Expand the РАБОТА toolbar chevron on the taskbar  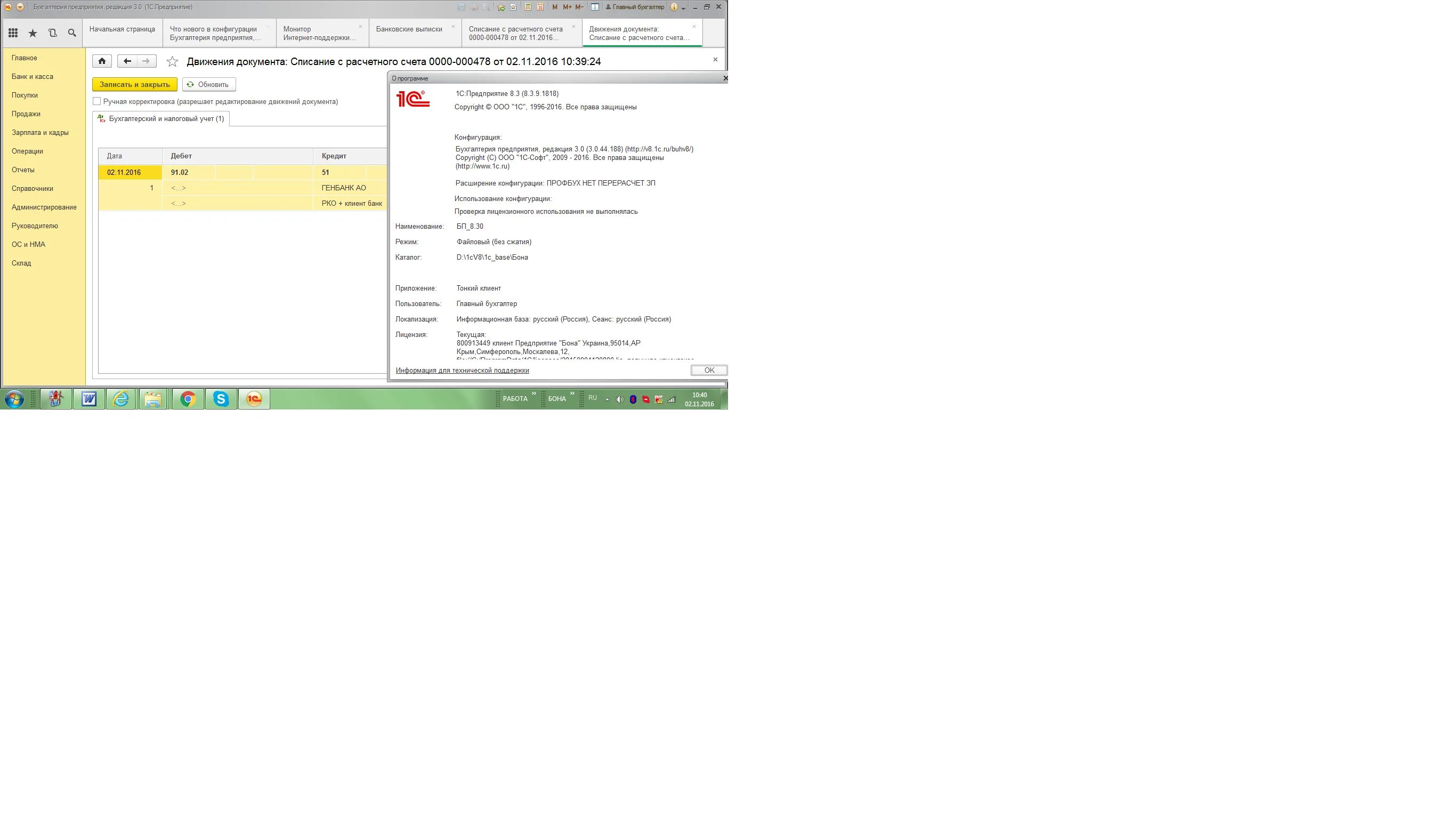533,394
